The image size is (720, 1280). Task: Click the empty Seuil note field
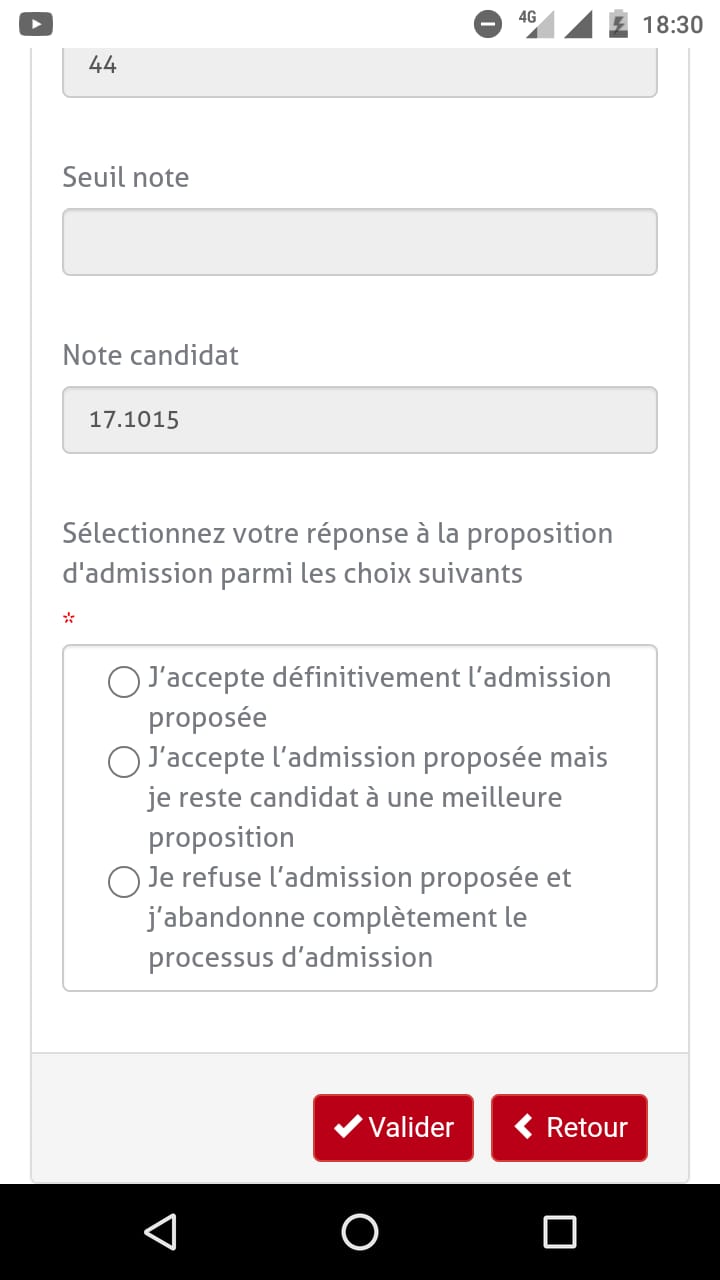[360, 242]
